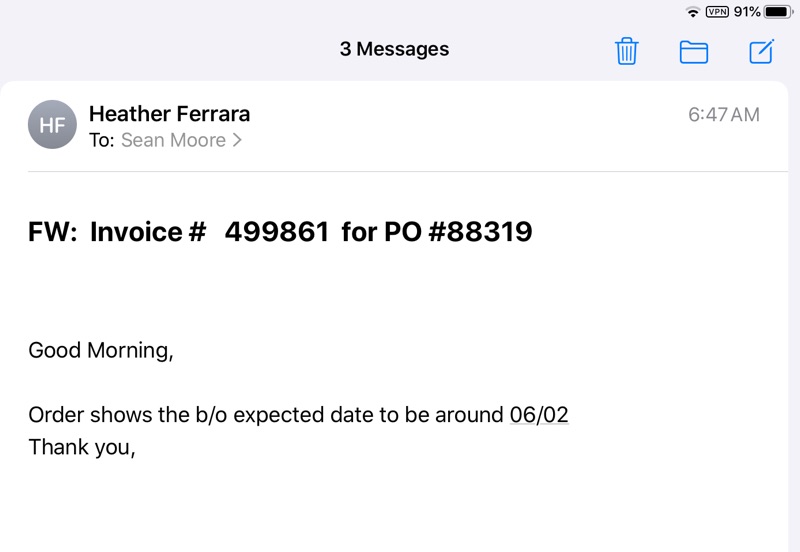Tap the 3 Messages thread title
Screen dimensions: 800x552
pyautogui.click(x=394, y=49)
